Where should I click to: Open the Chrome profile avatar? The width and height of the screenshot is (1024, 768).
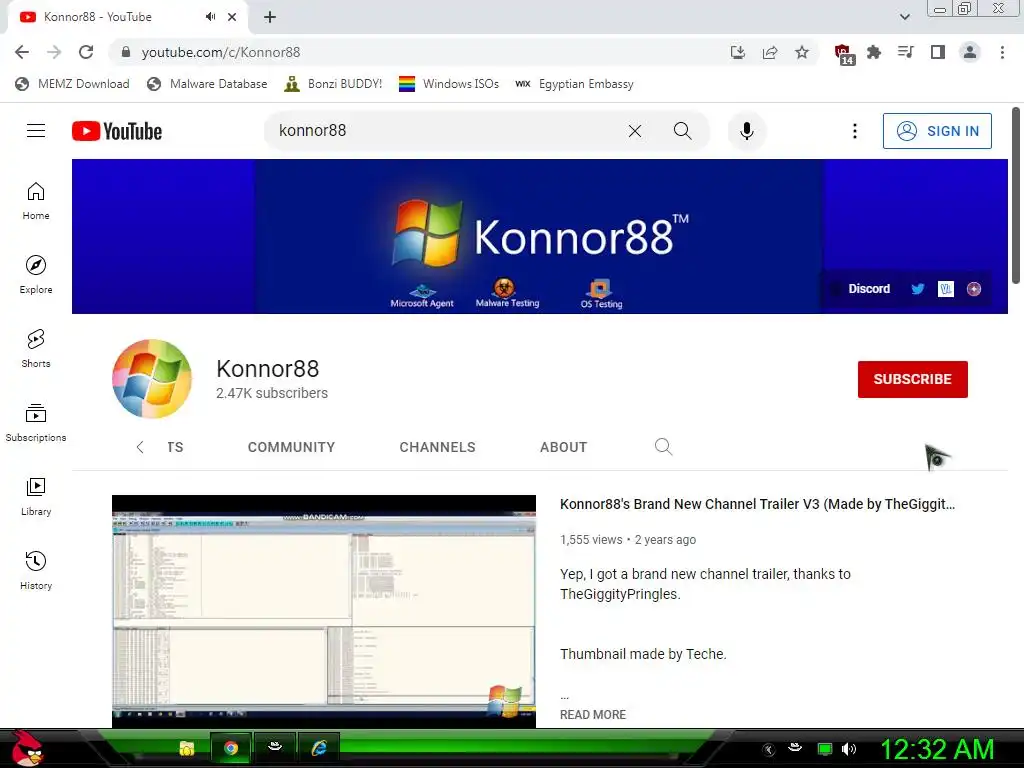(970, 52)
